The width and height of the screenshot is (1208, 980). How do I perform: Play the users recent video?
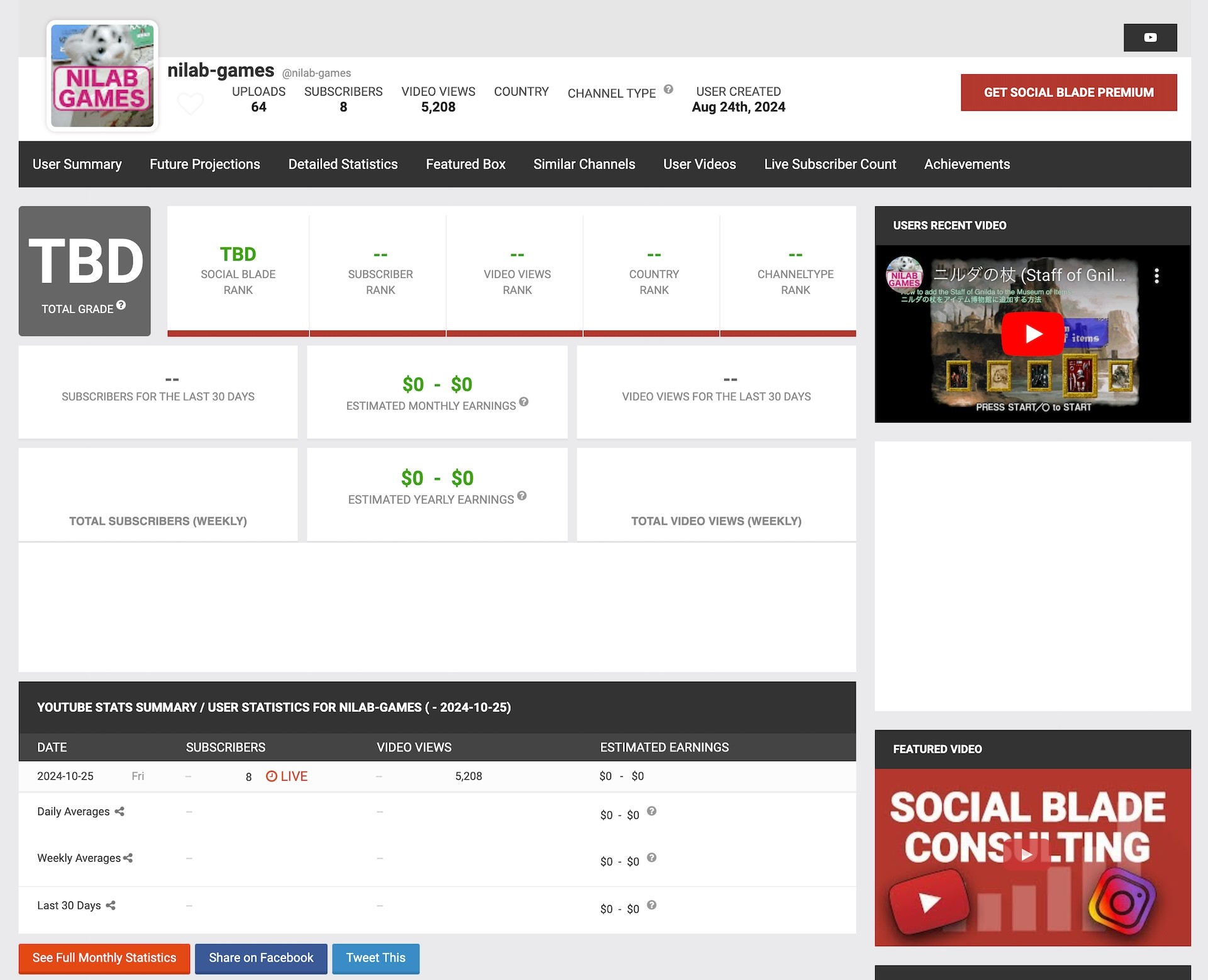click(1032, 333)
